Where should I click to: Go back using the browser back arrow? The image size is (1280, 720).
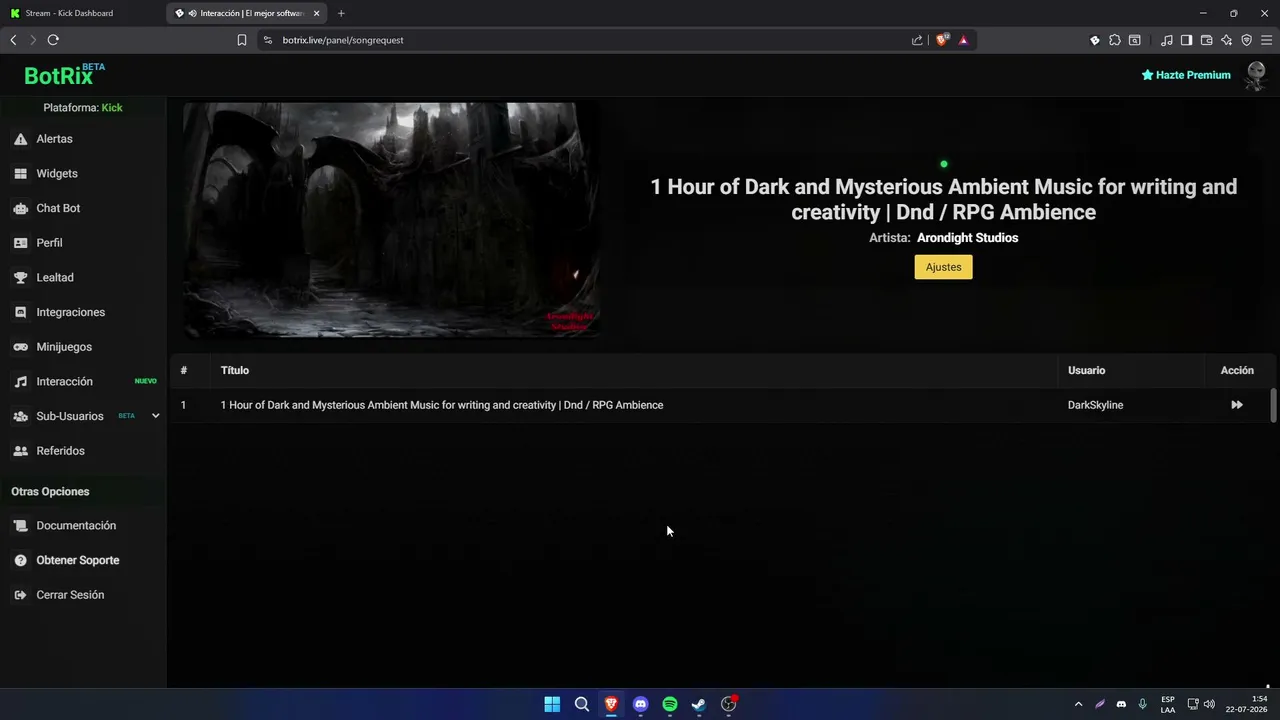tap(13, 40)
